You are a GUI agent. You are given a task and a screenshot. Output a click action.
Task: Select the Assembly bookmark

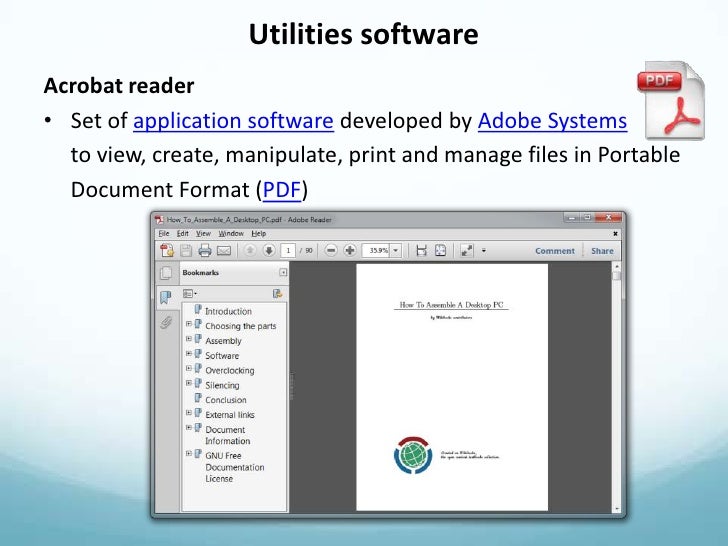pyautogui.click(x=223, y=341)
